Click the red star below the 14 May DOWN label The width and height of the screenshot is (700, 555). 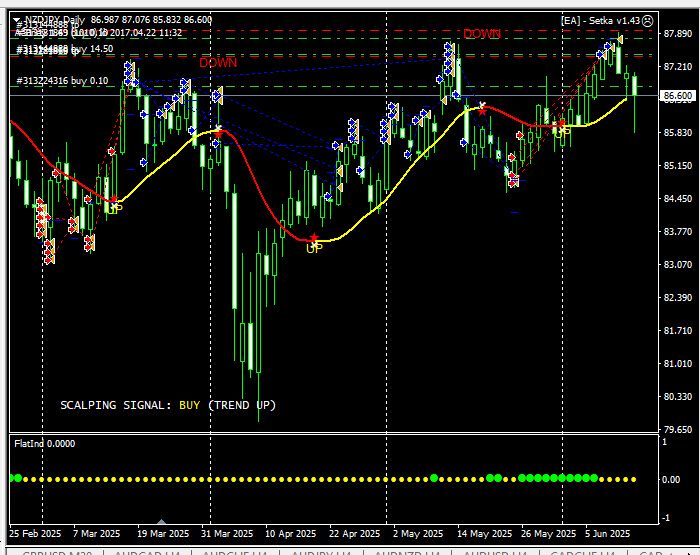[x=482, y=110]
